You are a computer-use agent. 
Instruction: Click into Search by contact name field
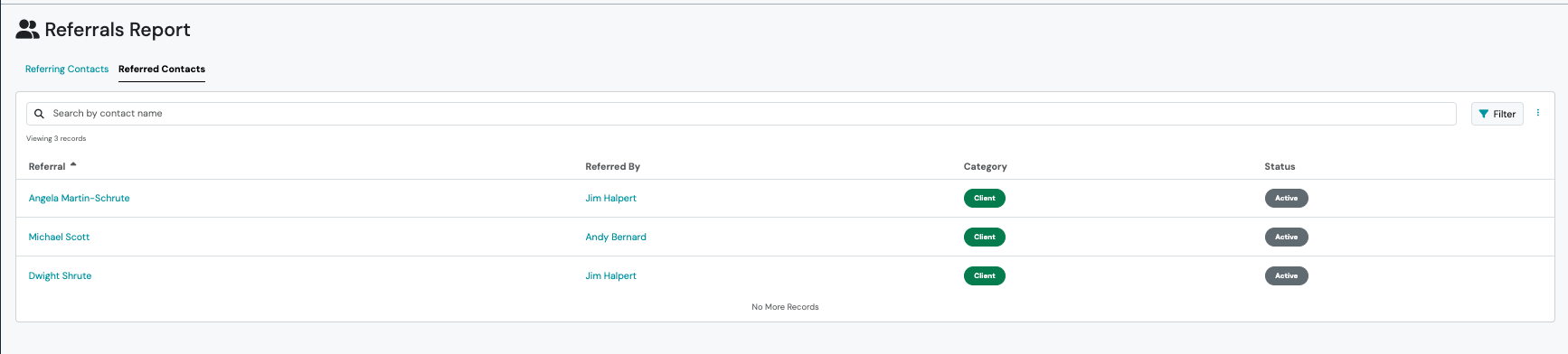[x=741, y=114]
